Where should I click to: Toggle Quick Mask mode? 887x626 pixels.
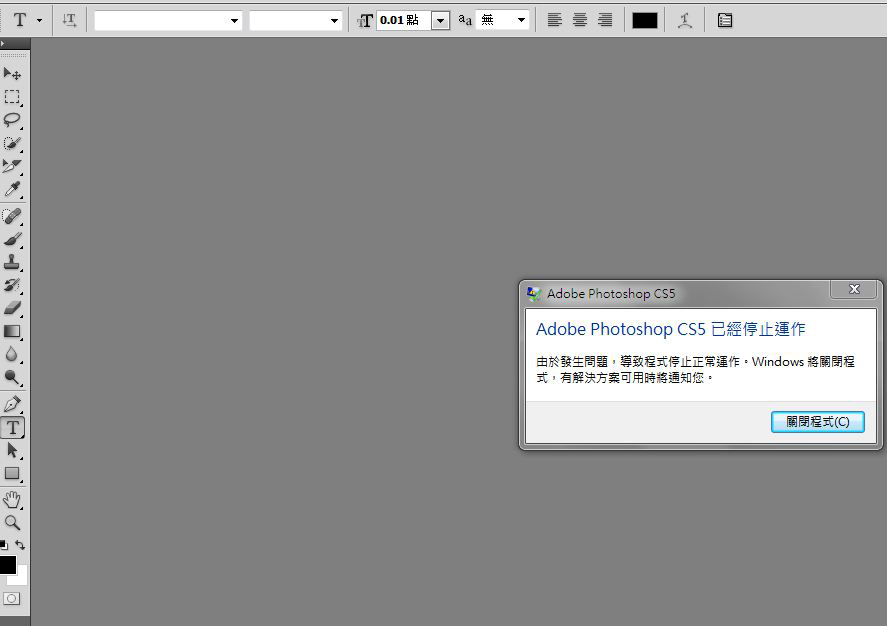point(11,598)
